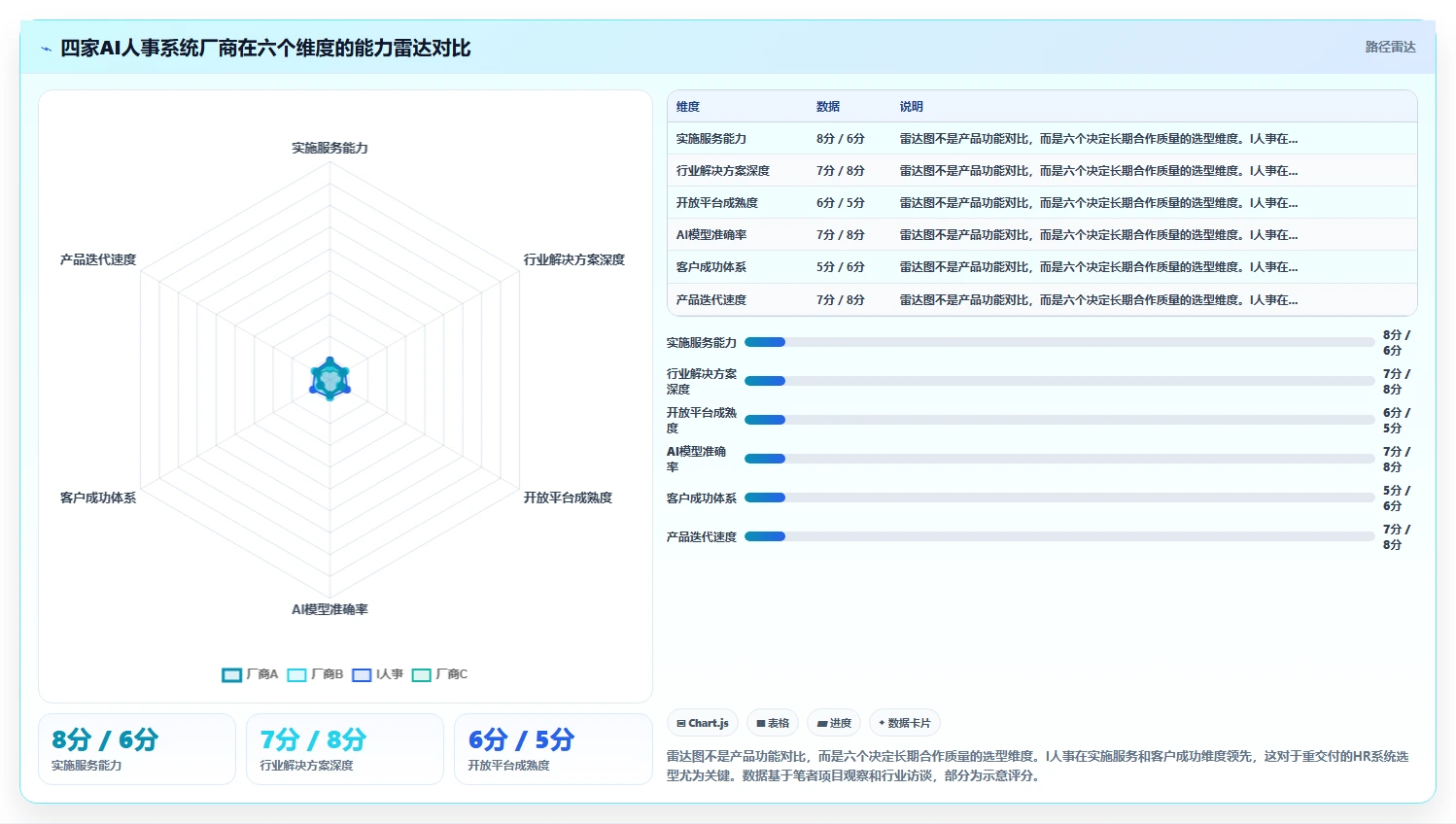Click the AI模型准确率 axis label on the radar

(x=329, y=609)
